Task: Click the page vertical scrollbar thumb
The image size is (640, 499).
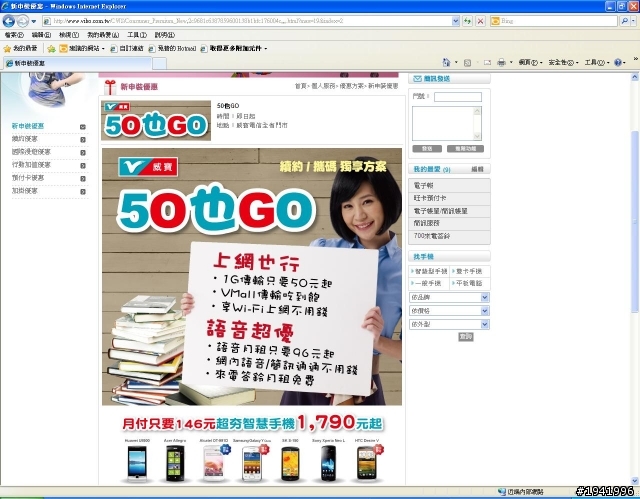Action: (635, 222)
